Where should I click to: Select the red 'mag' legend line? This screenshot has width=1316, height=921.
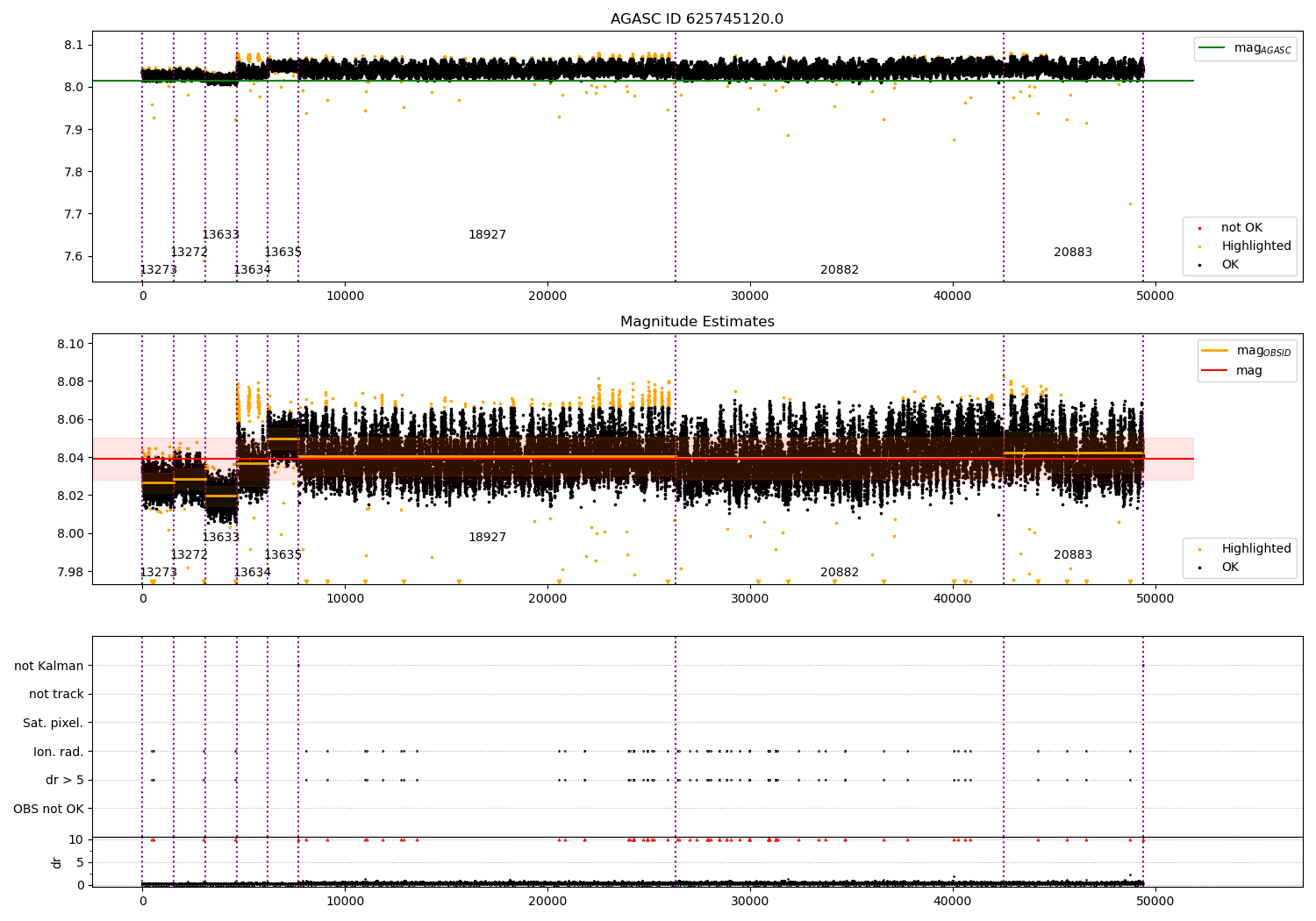[x=1215, y=371]
